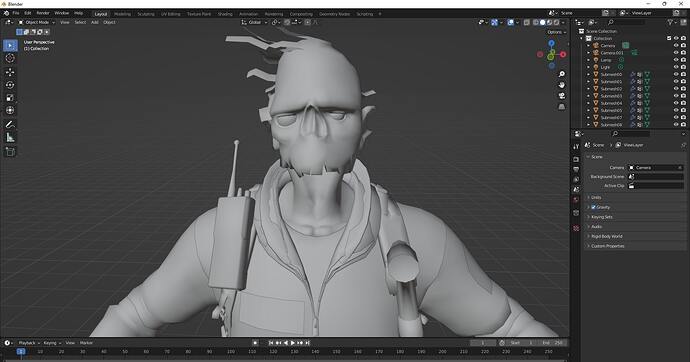
Task: Open the viewport Options dropdown
Action: 556,32
